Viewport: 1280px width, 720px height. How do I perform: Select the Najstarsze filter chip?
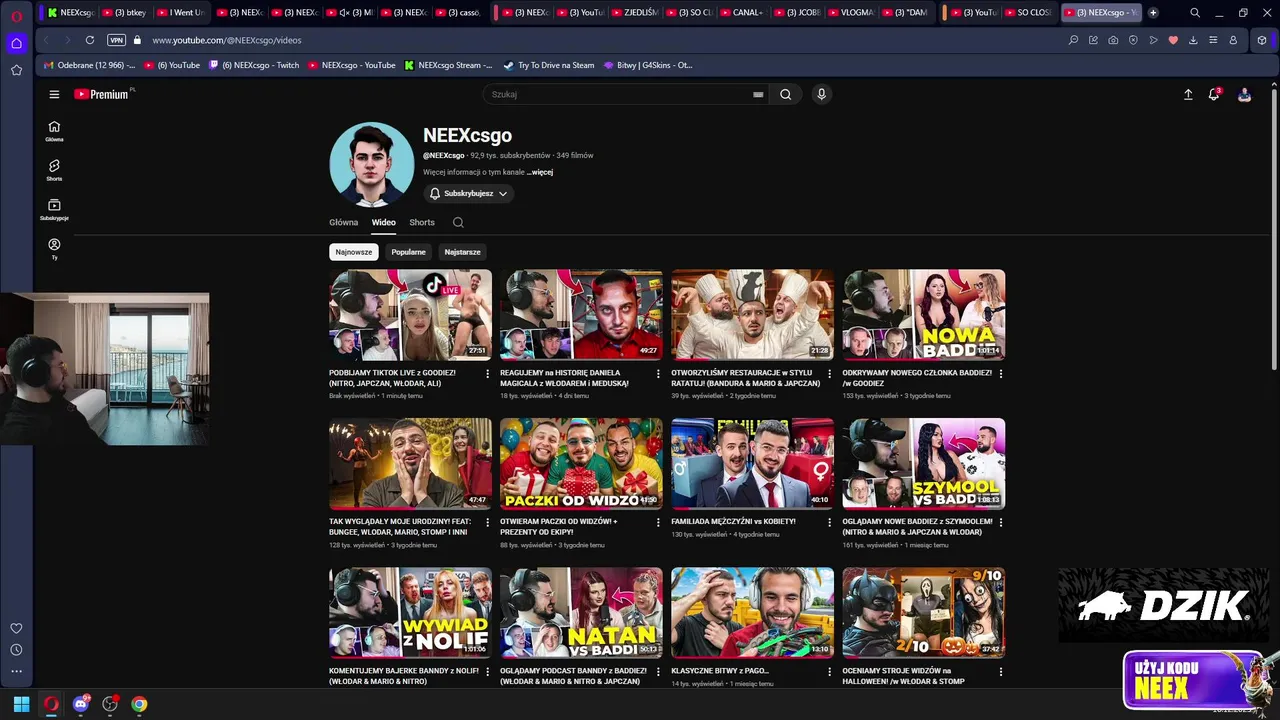coord(462,252)
